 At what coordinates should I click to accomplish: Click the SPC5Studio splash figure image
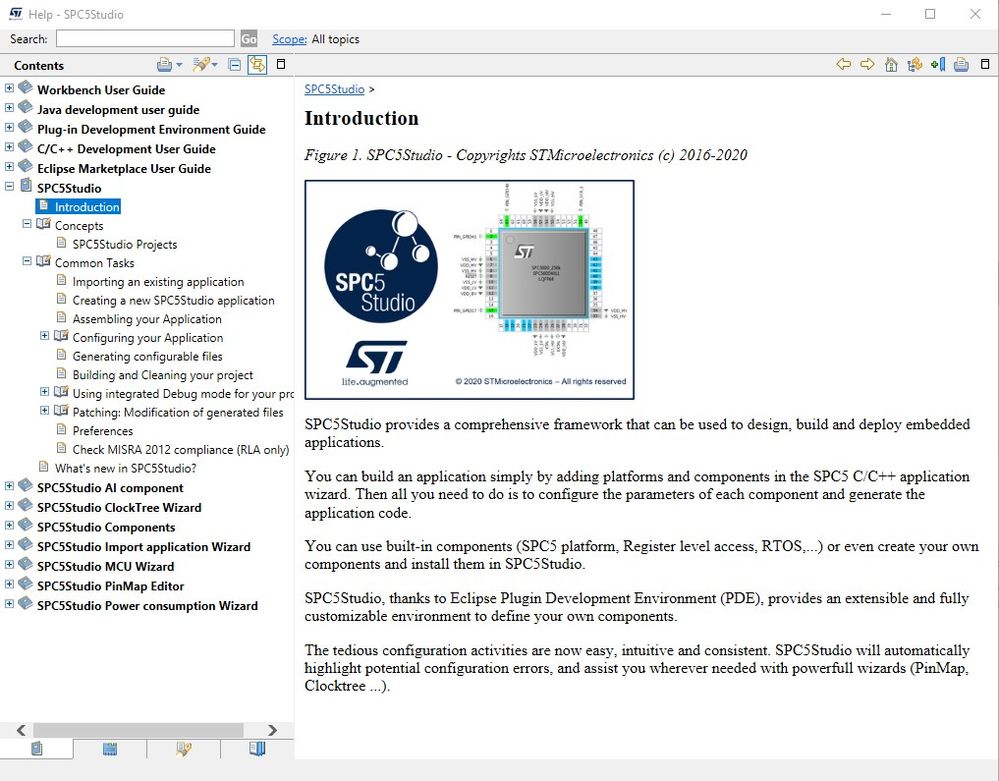click(470, 290)
